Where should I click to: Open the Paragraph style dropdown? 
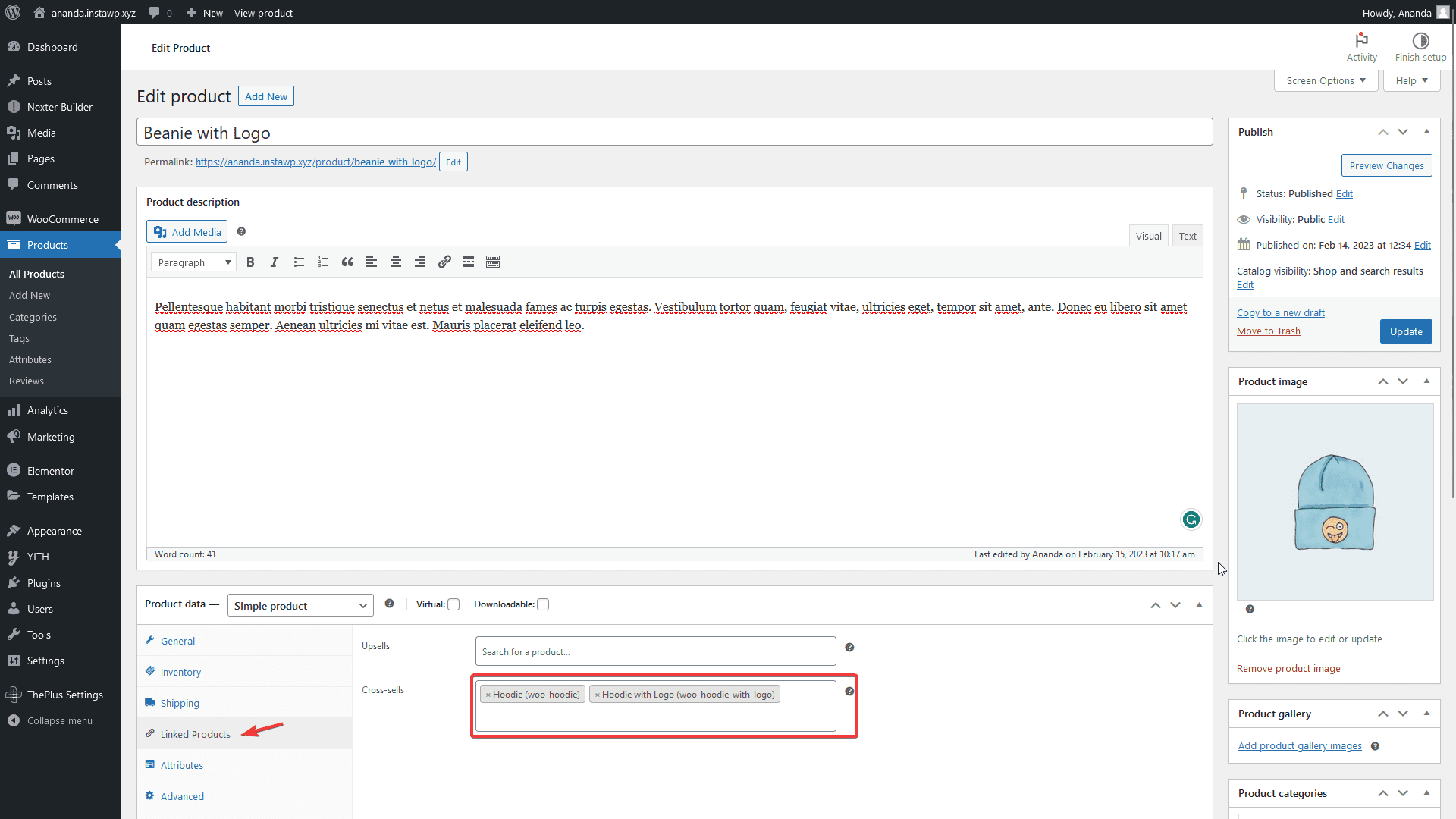[193, 262]
